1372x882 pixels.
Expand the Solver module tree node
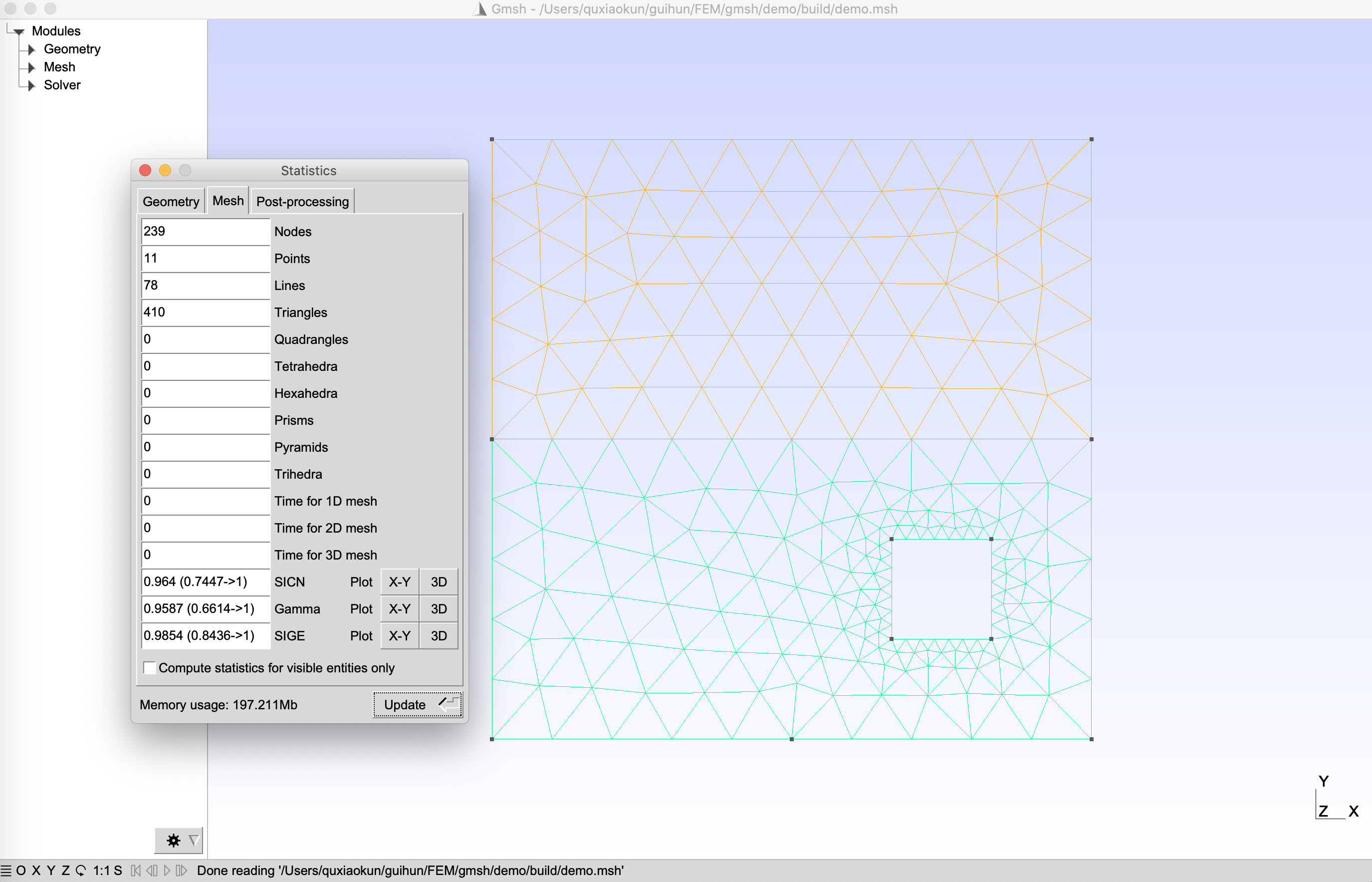point(32,85)
